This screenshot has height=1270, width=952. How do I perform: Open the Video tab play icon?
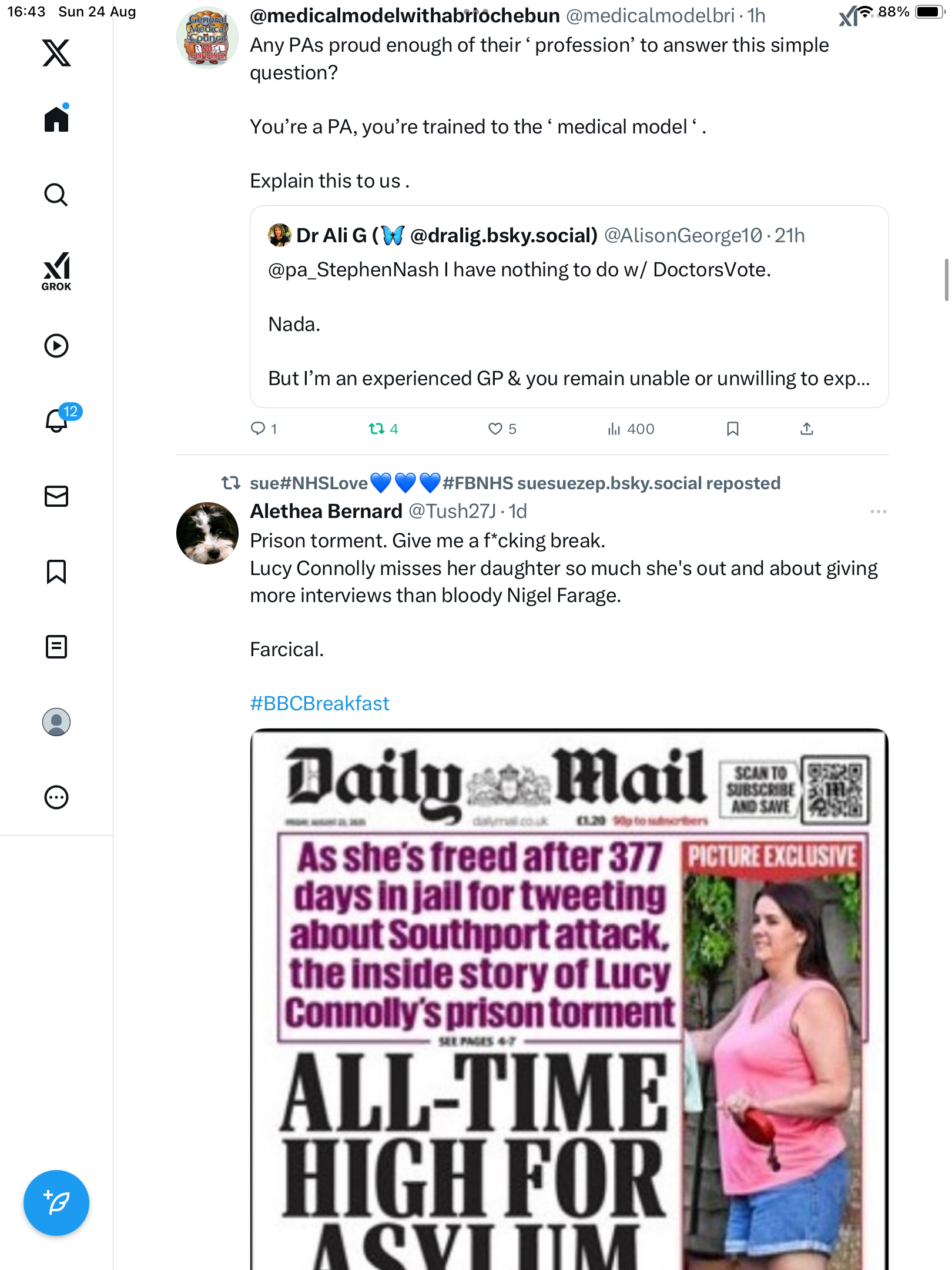point(56,346)
